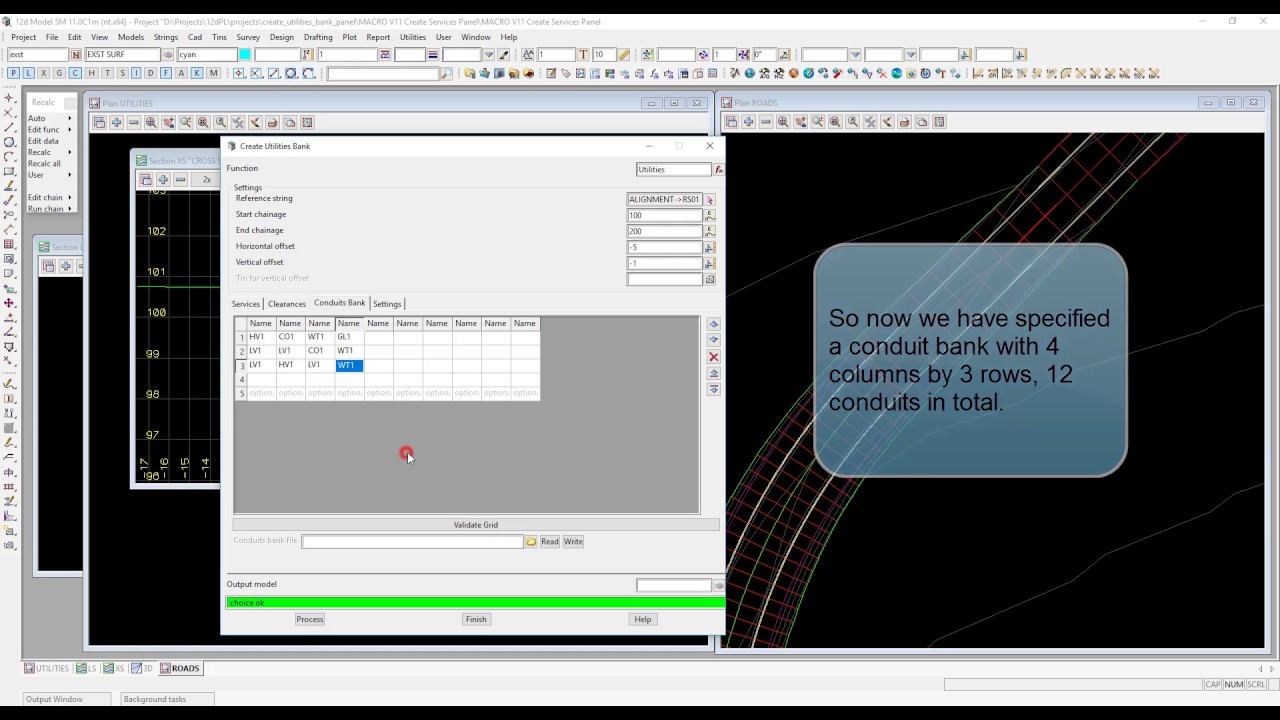
Task: Select the highlighted WT1 cell in row 3
Action: (349, 366)
